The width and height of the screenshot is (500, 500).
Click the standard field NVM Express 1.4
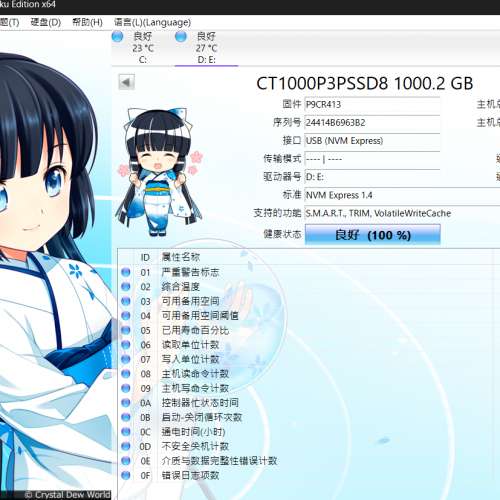pos(402,195)
